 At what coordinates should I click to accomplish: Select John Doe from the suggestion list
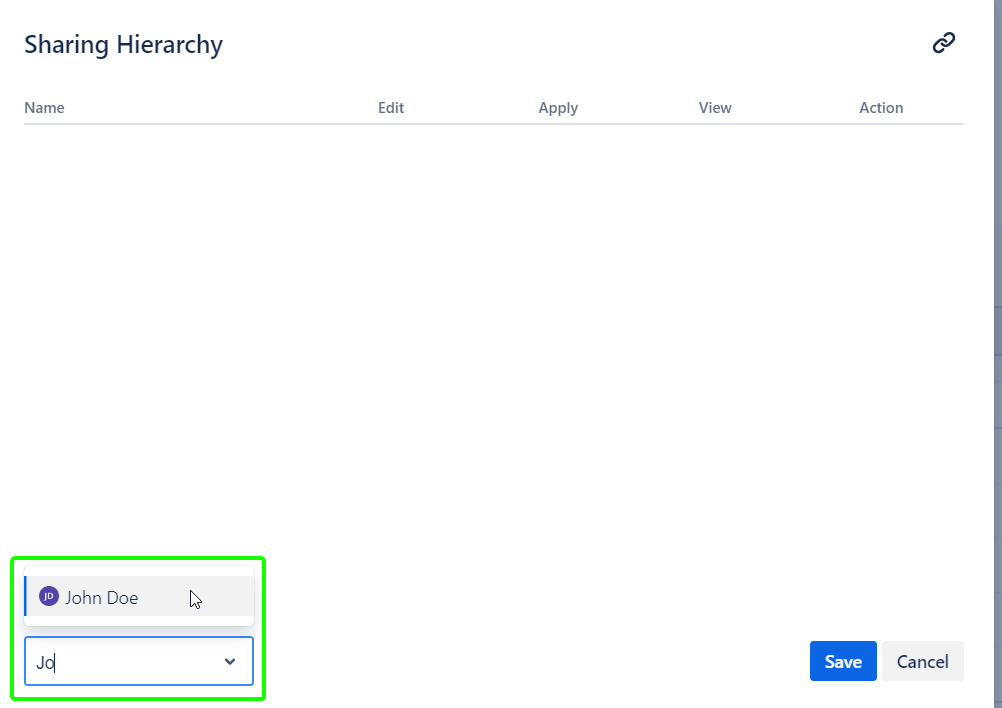tap(140, 597)
